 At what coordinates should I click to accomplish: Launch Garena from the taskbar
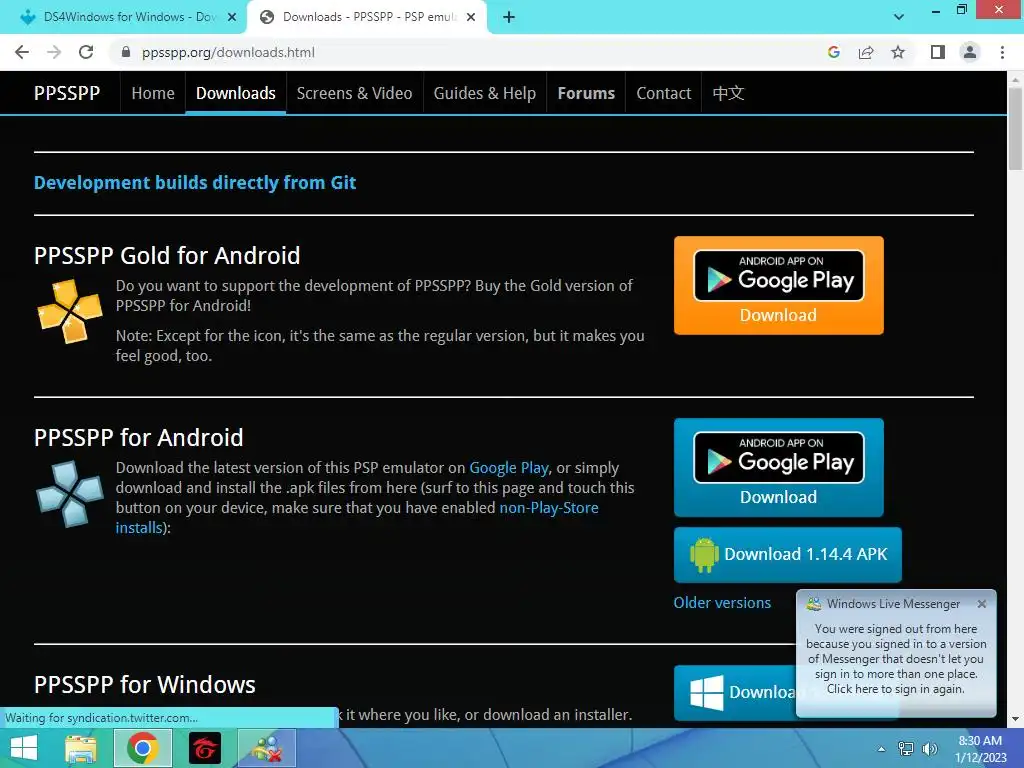point(205,748)
